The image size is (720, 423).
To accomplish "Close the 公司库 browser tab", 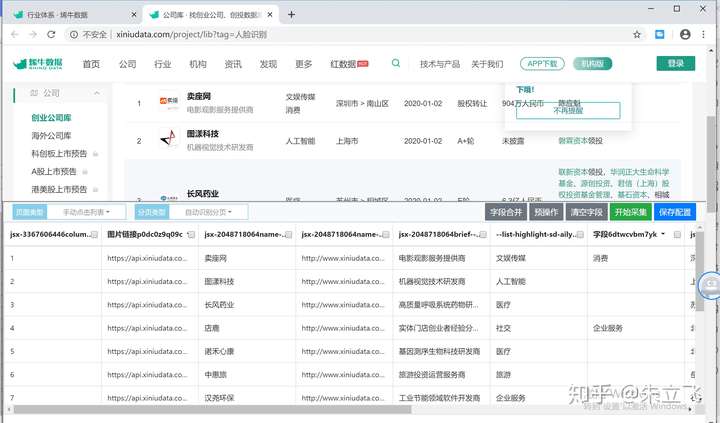I will point(270,15).
